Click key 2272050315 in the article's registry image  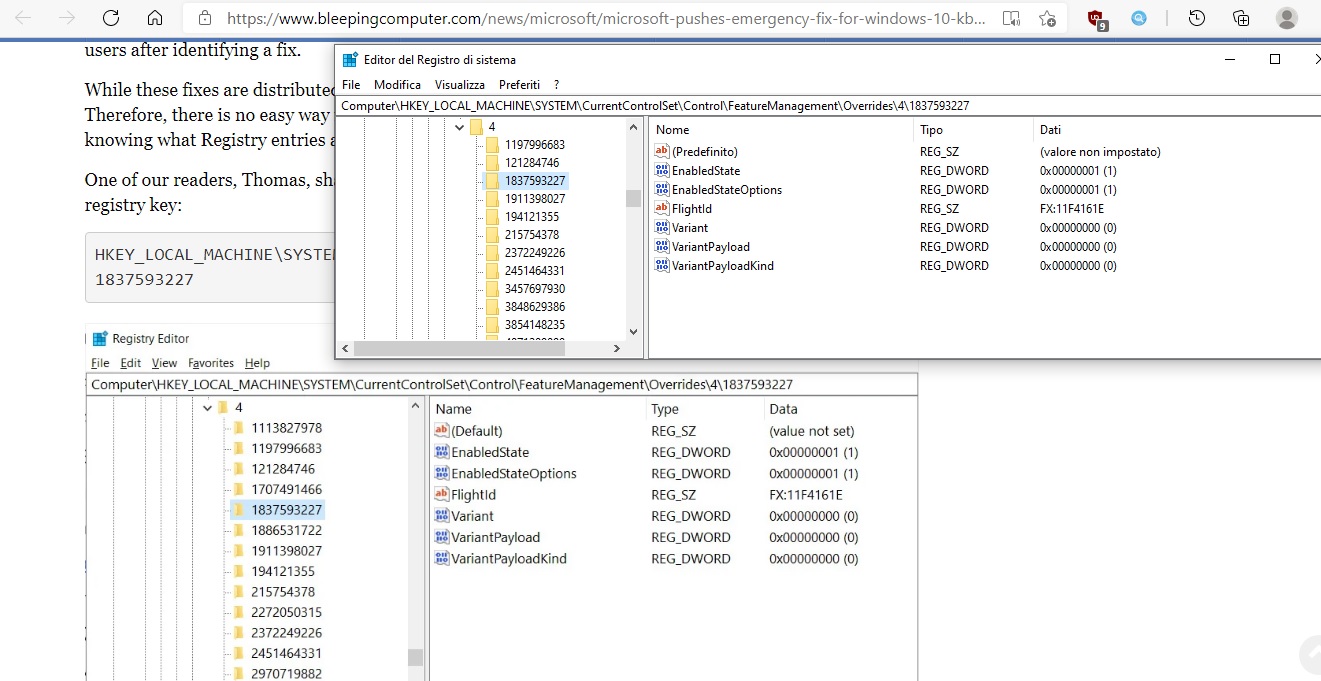[287, 612]
